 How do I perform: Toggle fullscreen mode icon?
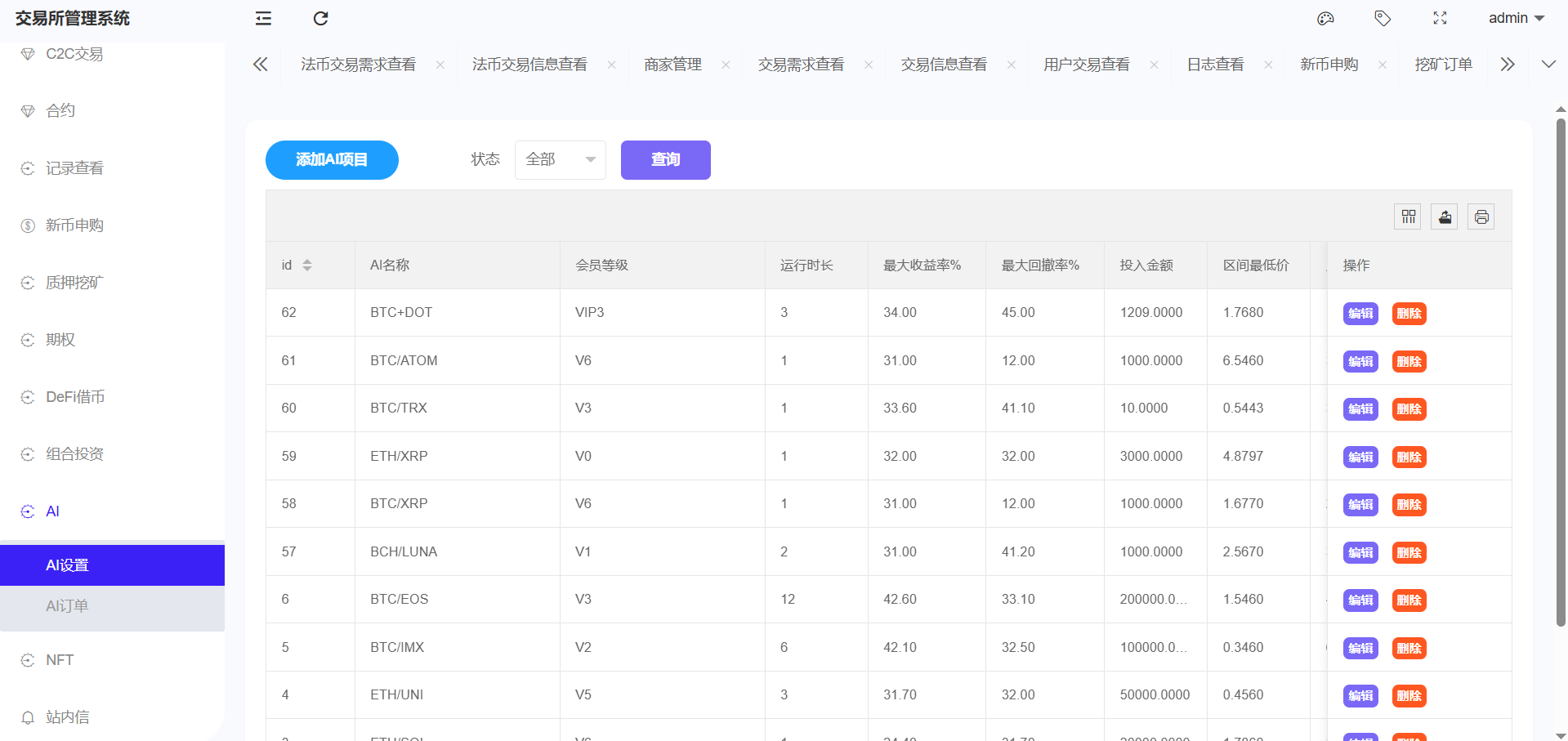(x=1440, y=18)
